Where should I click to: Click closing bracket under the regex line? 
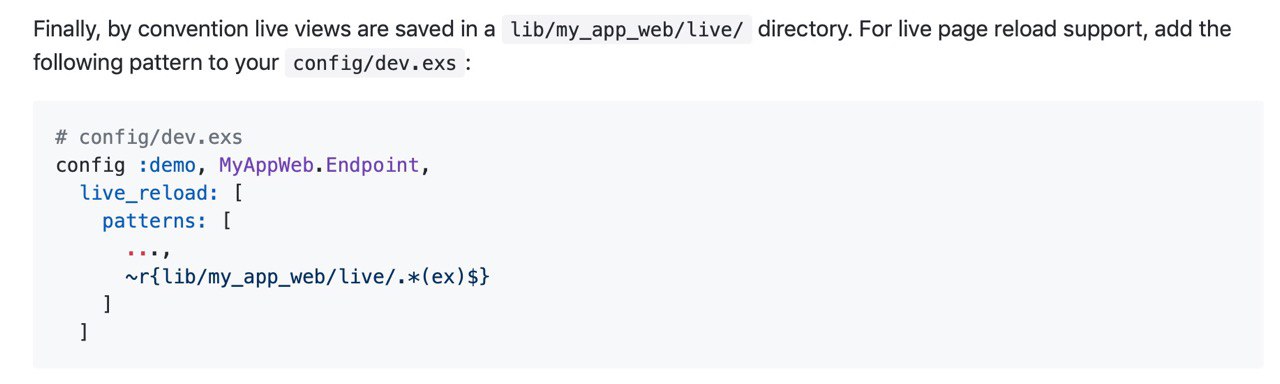108,303
